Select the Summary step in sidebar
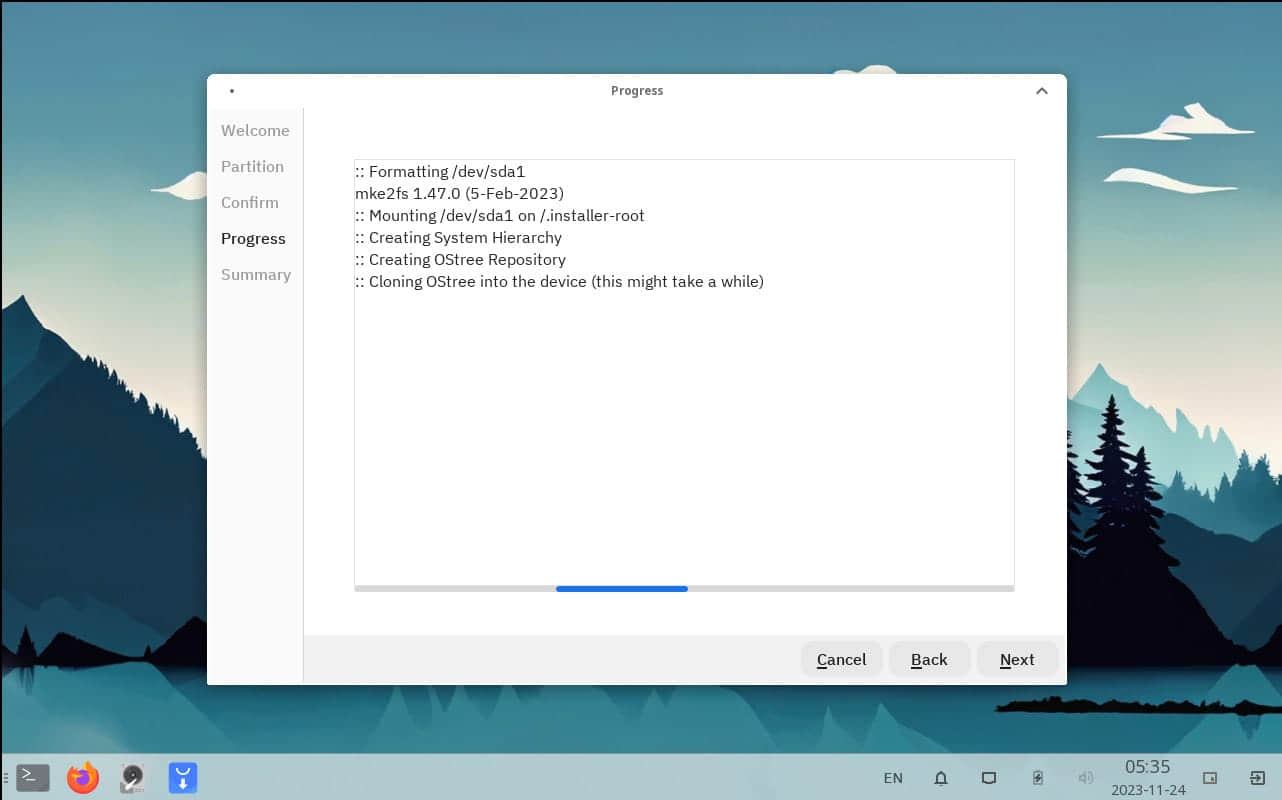This screenshot has height=800, width=1282. point(256,275)
